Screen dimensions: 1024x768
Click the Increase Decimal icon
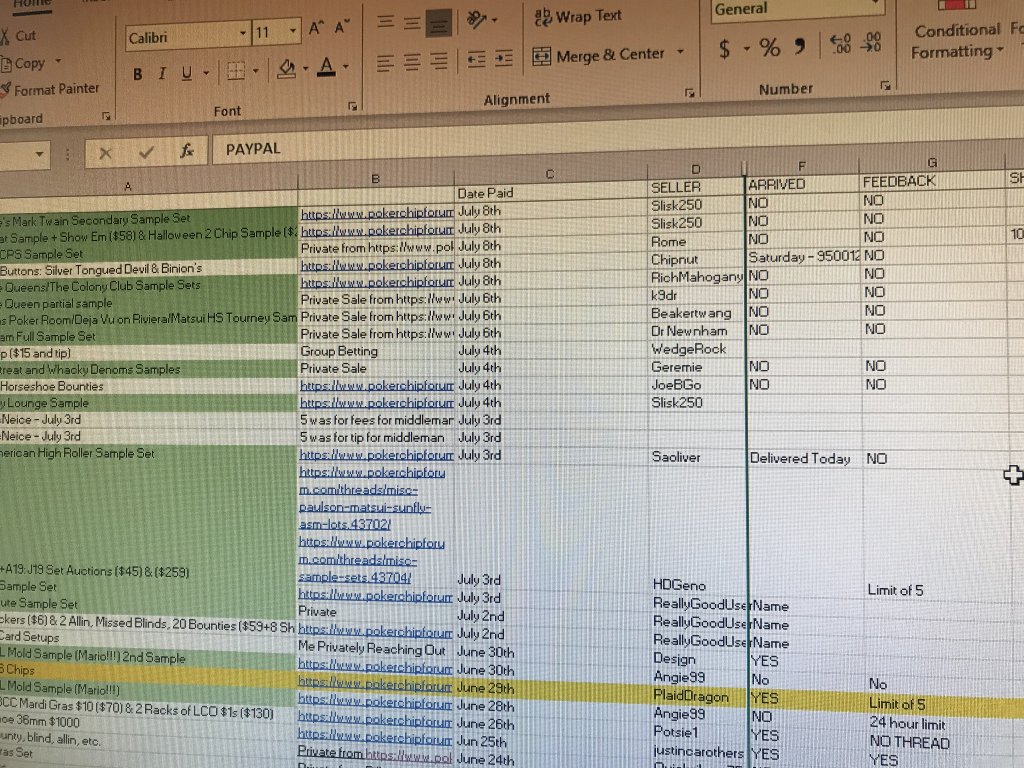coord(840,43)
